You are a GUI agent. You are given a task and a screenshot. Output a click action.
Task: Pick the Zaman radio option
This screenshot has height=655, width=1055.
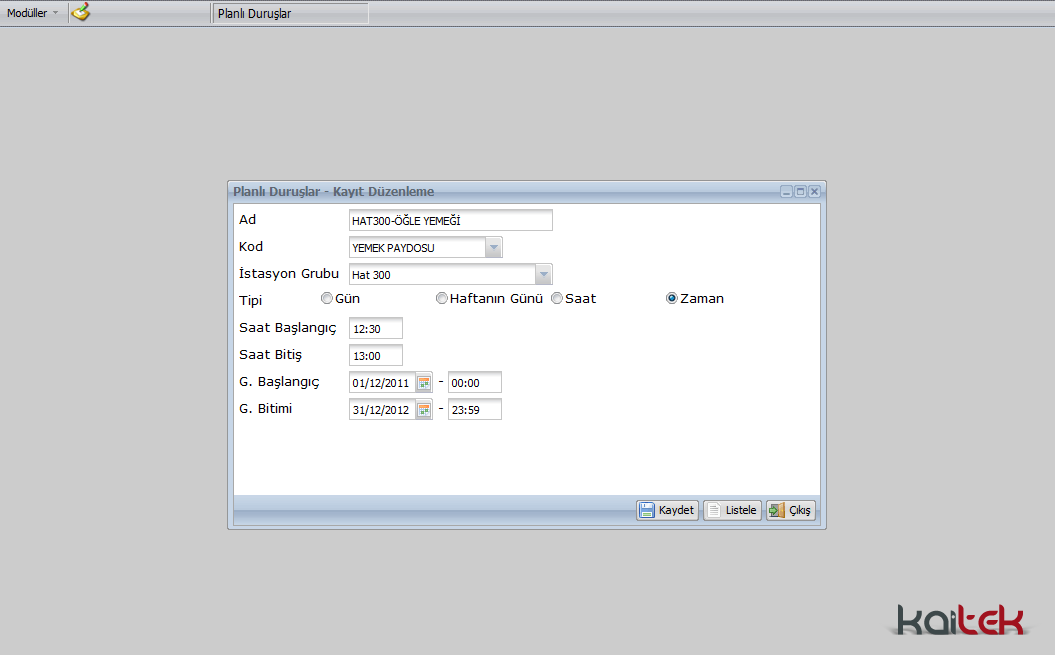coord(672,298)
